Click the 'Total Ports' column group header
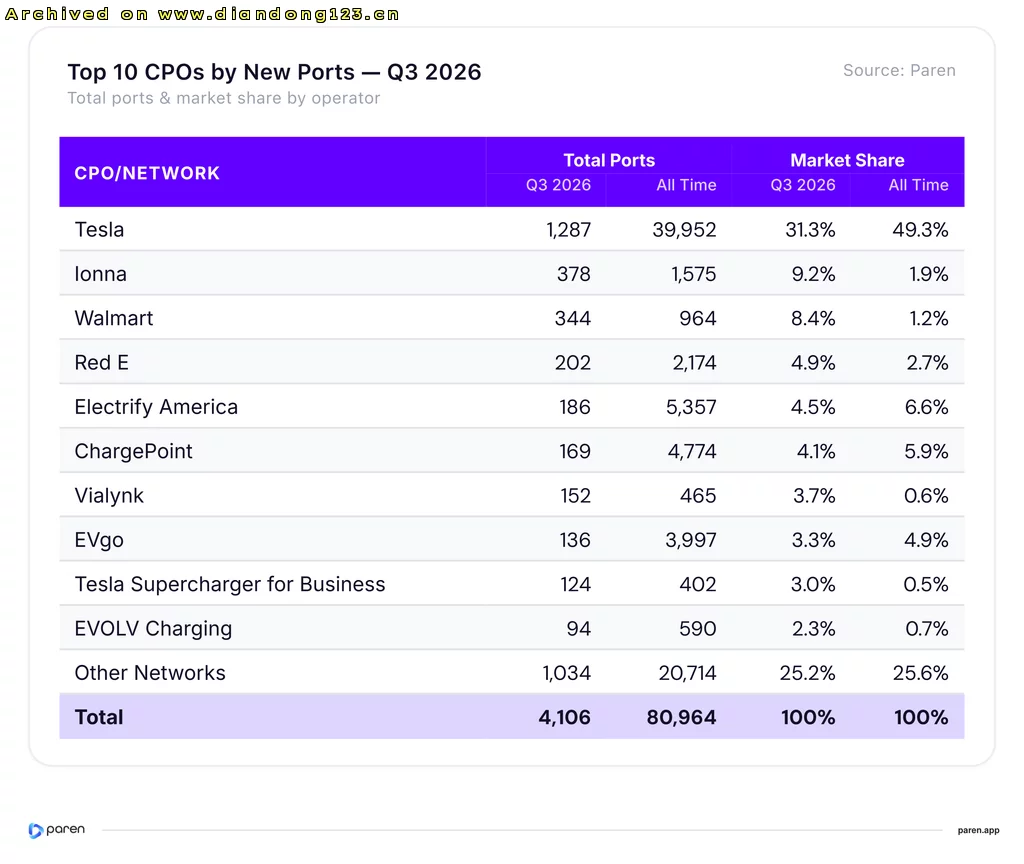 [x=609, y=160]
